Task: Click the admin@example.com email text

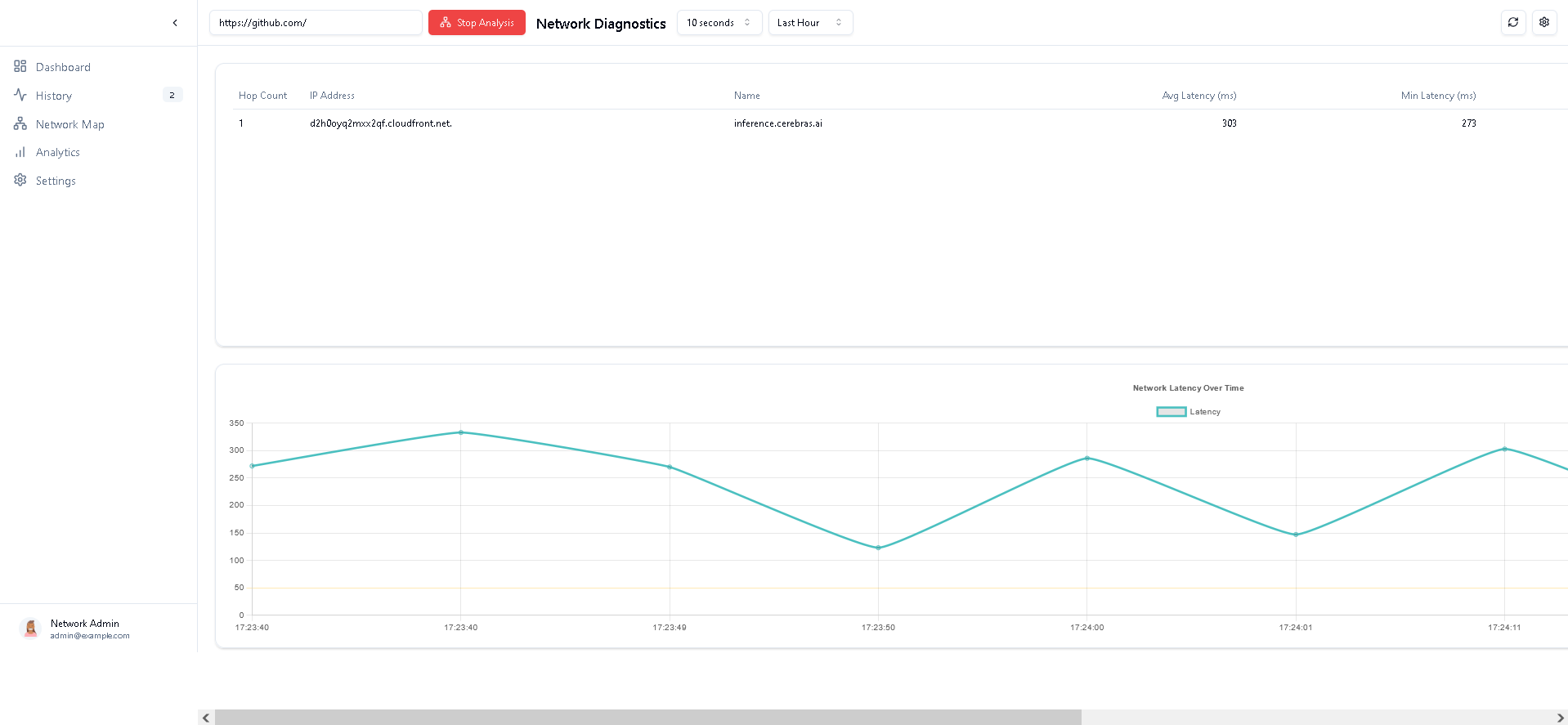Action: [x=90, y=636]
